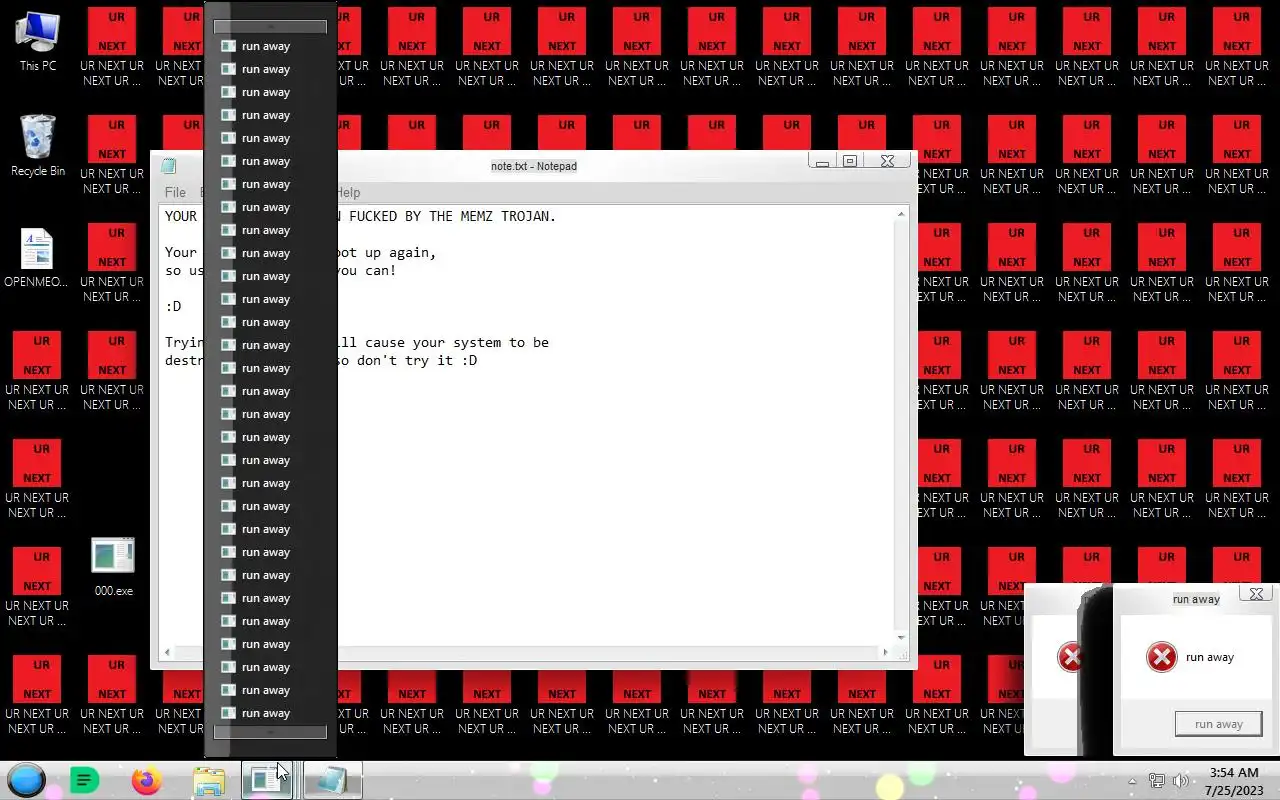Close the run away error dialog
The width and height of the screenshot is (1280, 800).
click(x=1257, y=594)
